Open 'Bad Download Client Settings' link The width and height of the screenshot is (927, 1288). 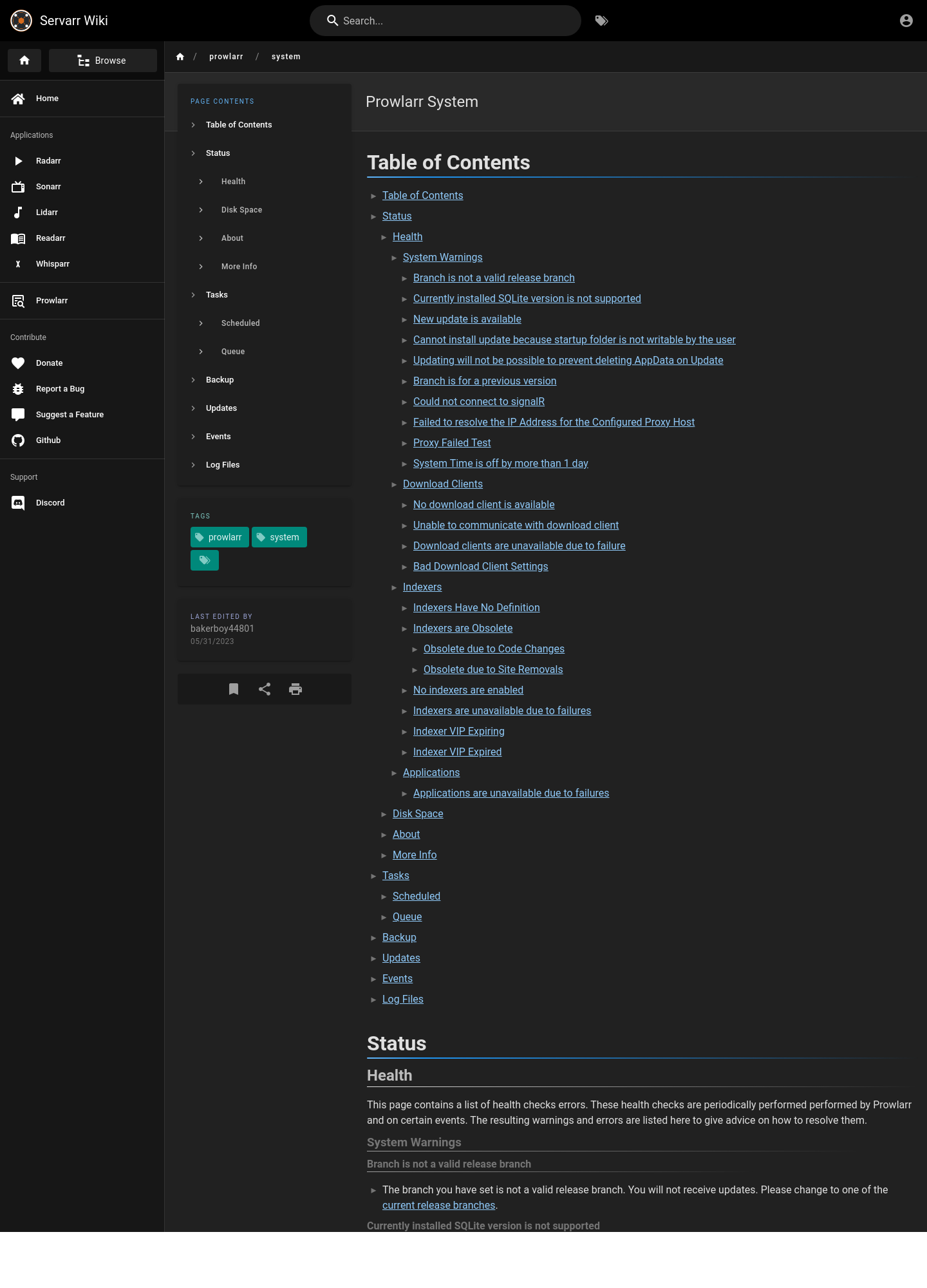point(481,567)
